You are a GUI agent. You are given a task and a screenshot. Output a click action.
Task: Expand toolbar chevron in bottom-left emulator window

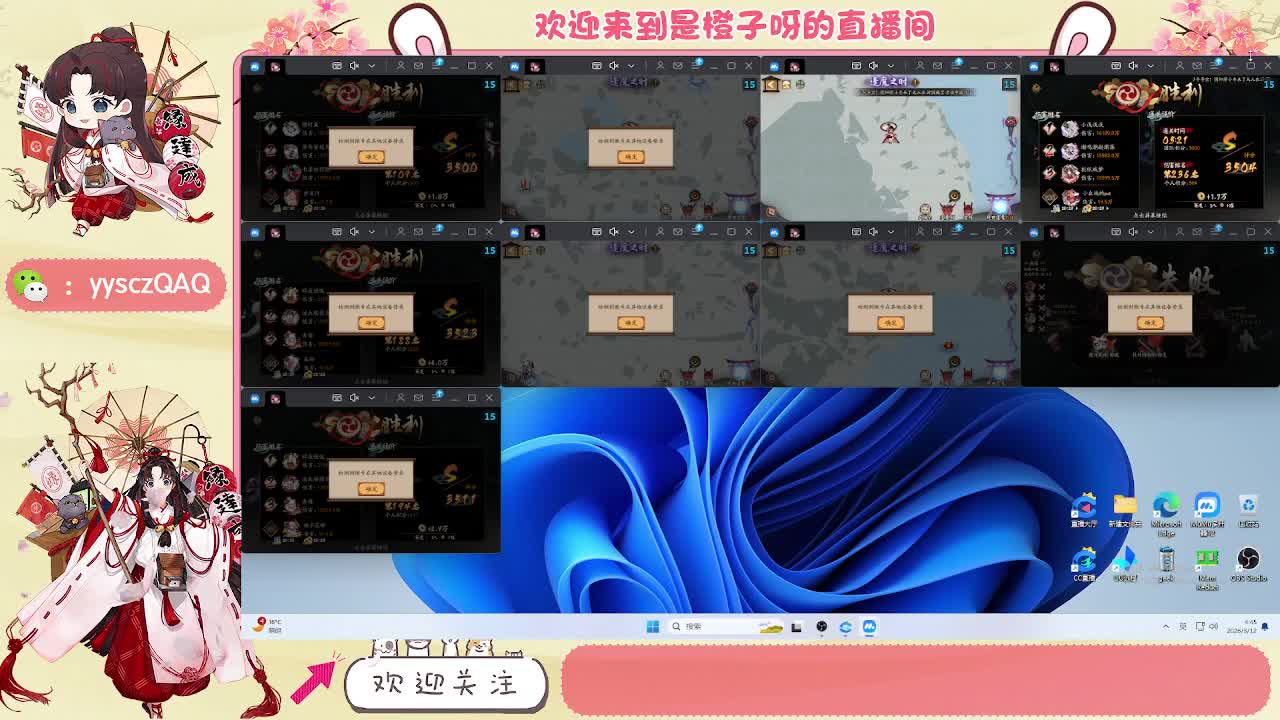pos(372,398)
